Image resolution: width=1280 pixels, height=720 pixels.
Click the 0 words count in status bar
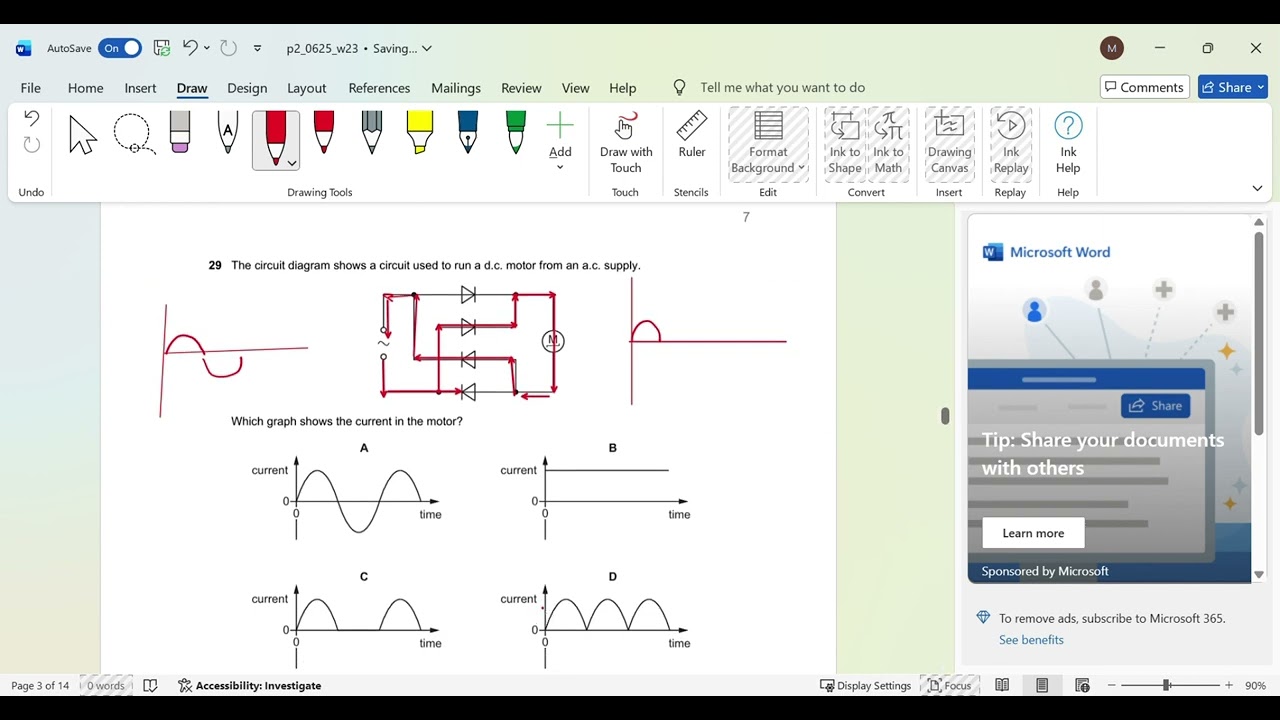point(106,686)
